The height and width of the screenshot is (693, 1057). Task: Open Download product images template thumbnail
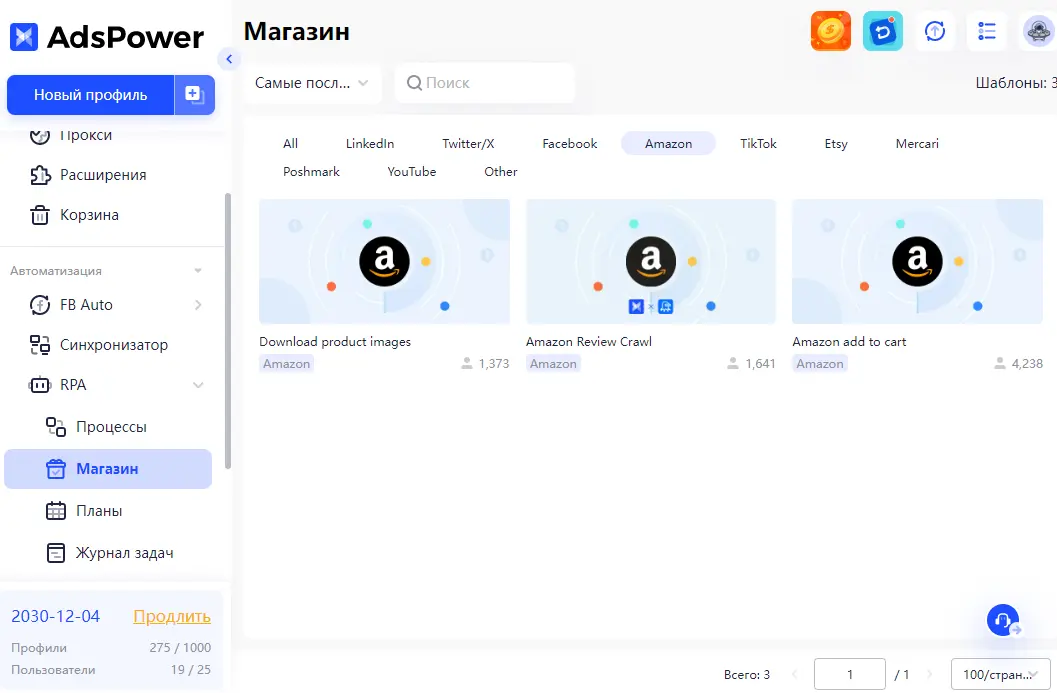point(384,262)
